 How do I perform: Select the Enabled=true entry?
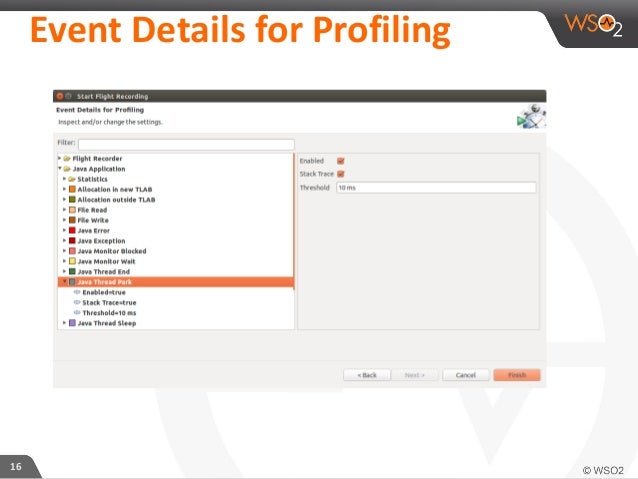pyautogui.click(x=104, y=292)
